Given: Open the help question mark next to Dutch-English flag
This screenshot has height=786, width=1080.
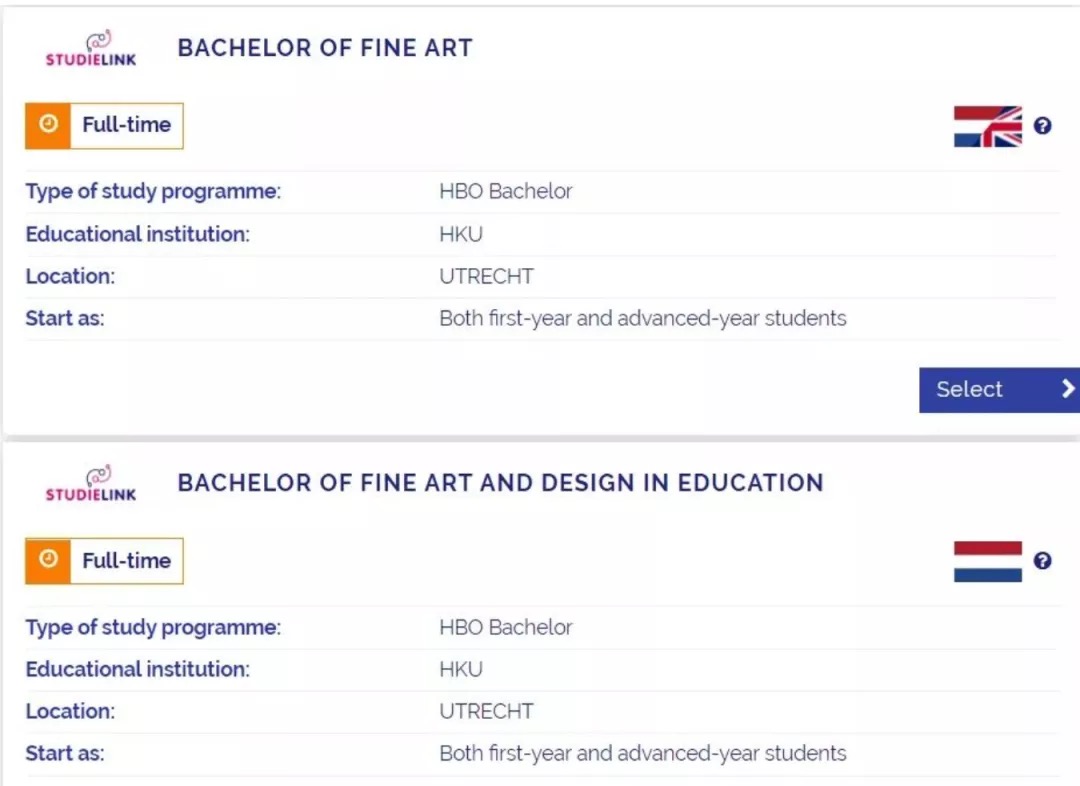Looking at the screenshot, I should click(x=1043, y=125).
